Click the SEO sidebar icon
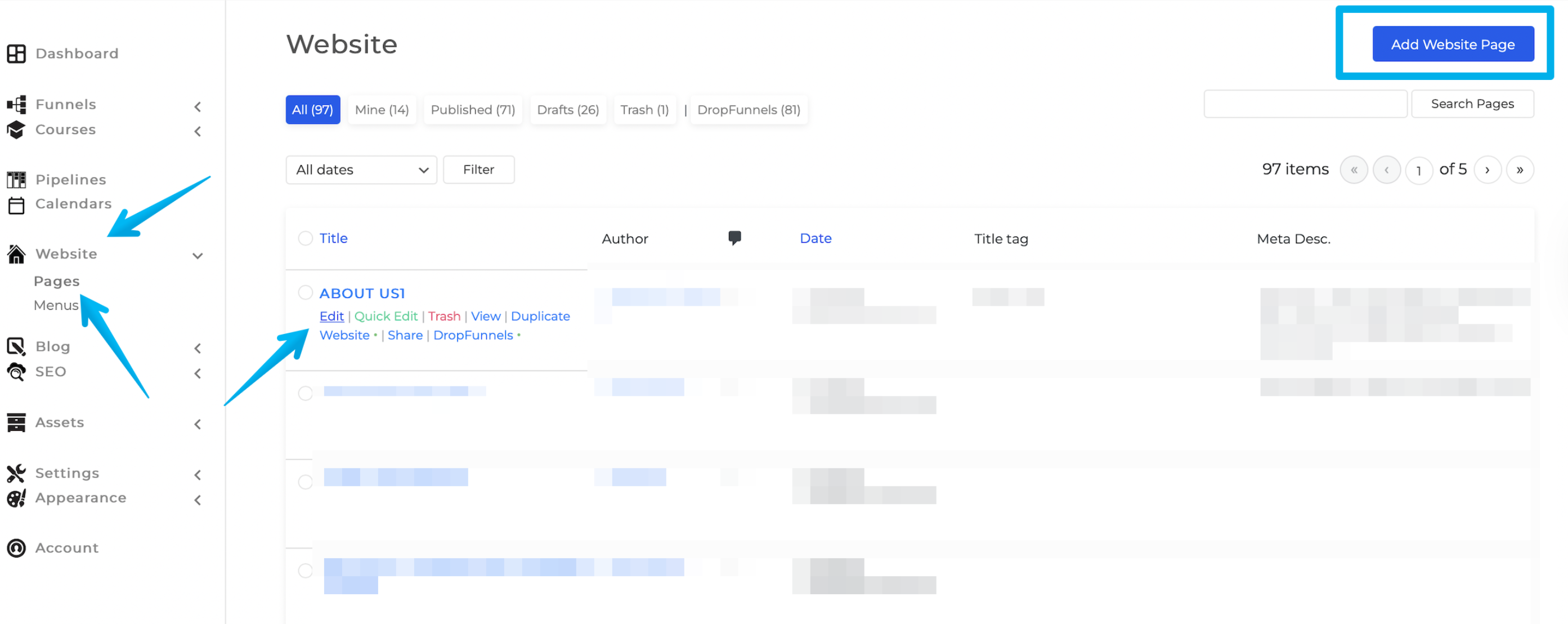Viewport: 1568px width, 624px height. tap(16, 372)
